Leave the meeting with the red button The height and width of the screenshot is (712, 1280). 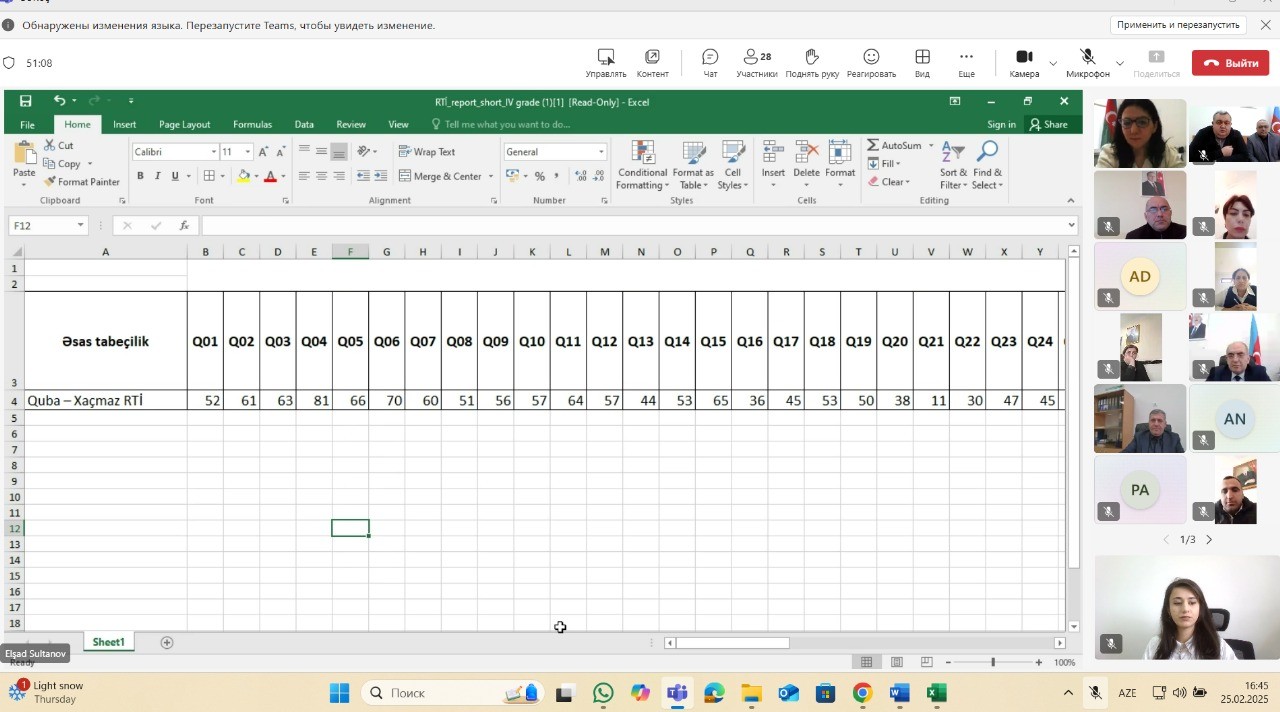pos(1230,63)
